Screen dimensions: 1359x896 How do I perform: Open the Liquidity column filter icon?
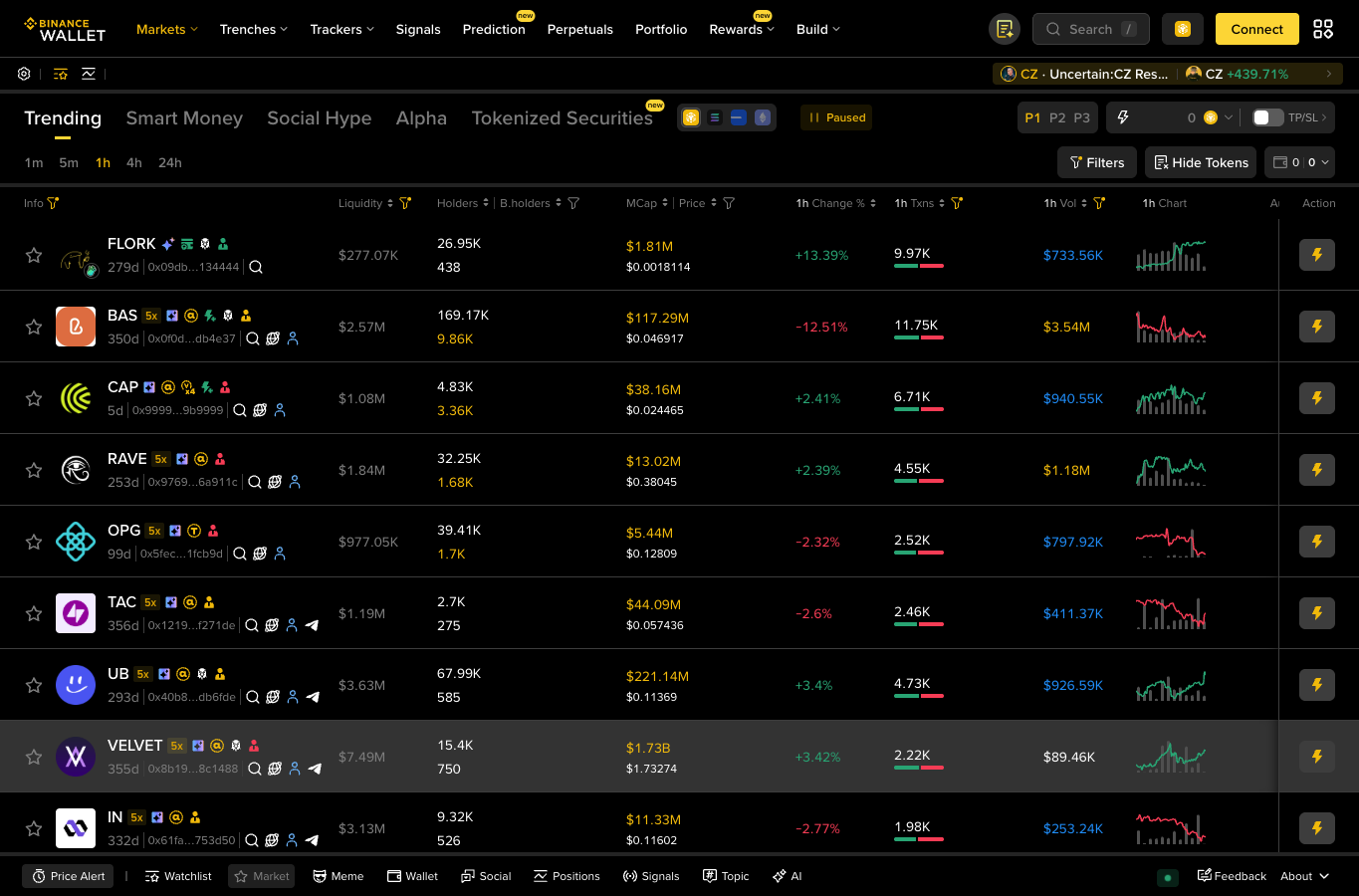click(405, 203)
